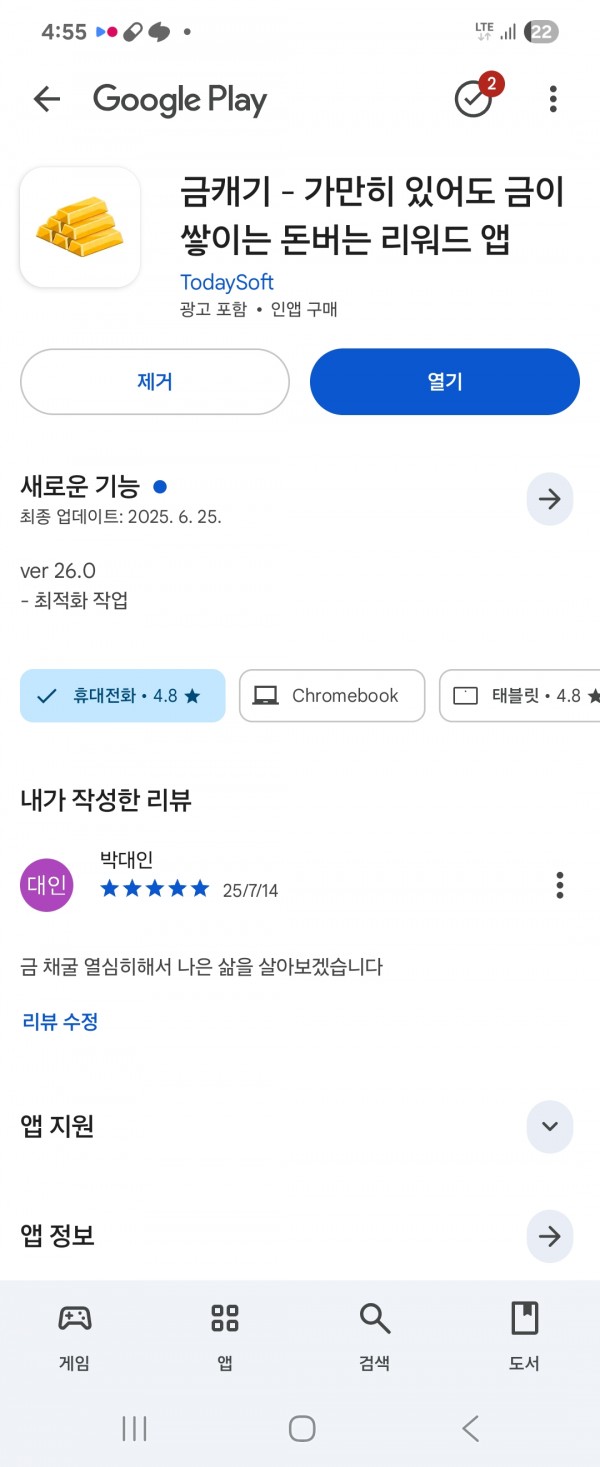This screenshot has height=1467, width=600.
Task: Tap the 대인 purple profile avatar
Action: point(47,885)
